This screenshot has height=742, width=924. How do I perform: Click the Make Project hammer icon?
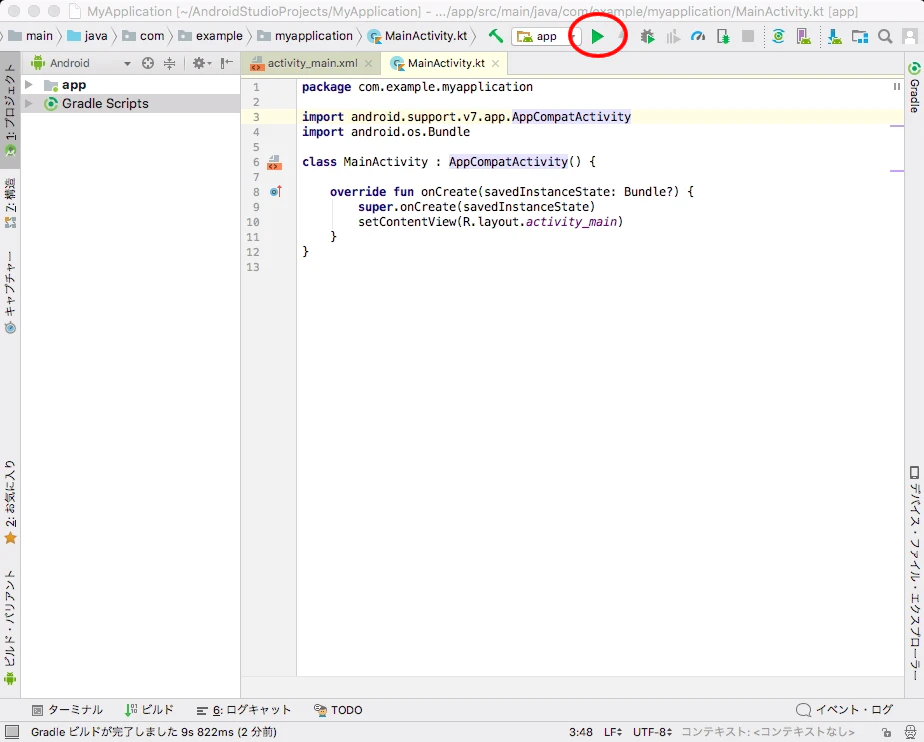click(496, 36)
